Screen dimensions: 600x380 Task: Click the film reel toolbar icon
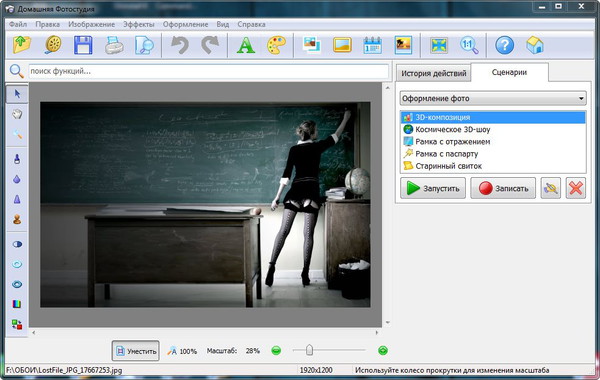53,45
